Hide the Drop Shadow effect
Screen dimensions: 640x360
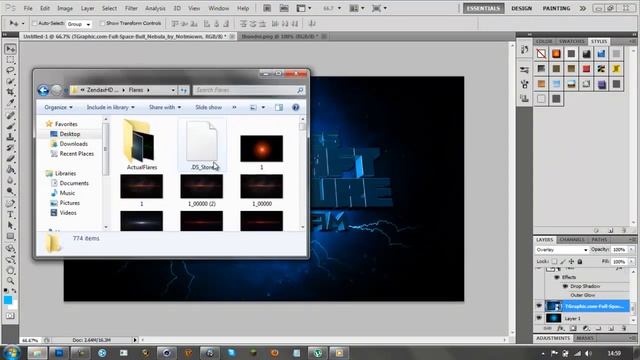pos(565,286)
